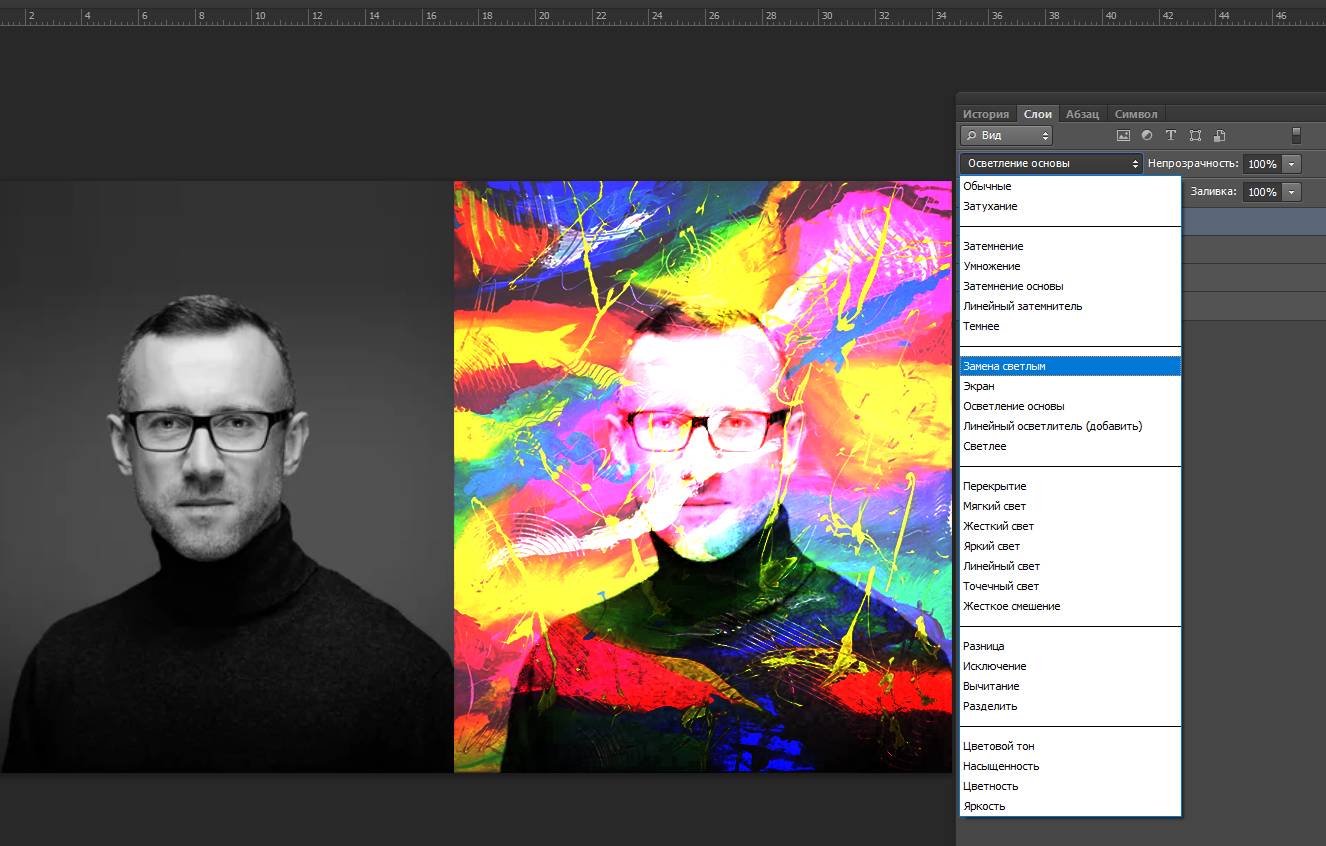Filter layers by shape layer icon
This screenshot has height=846, width=1326.
1195,135
